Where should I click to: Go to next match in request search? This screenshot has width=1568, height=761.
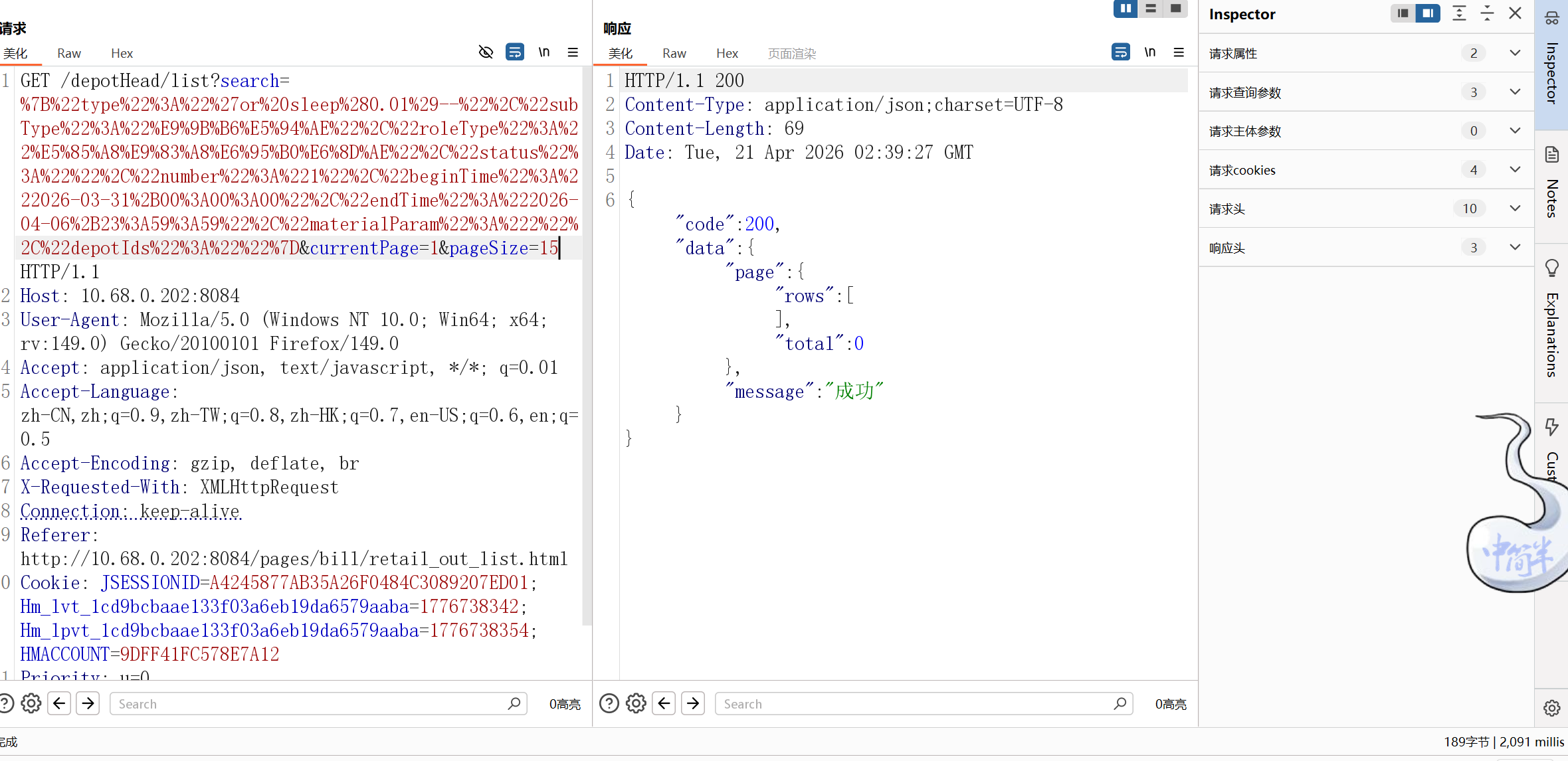88,703
